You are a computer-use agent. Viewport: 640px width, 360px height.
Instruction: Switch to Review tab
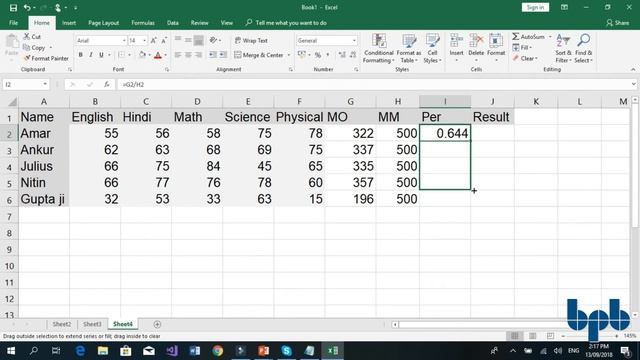[200, 23]
